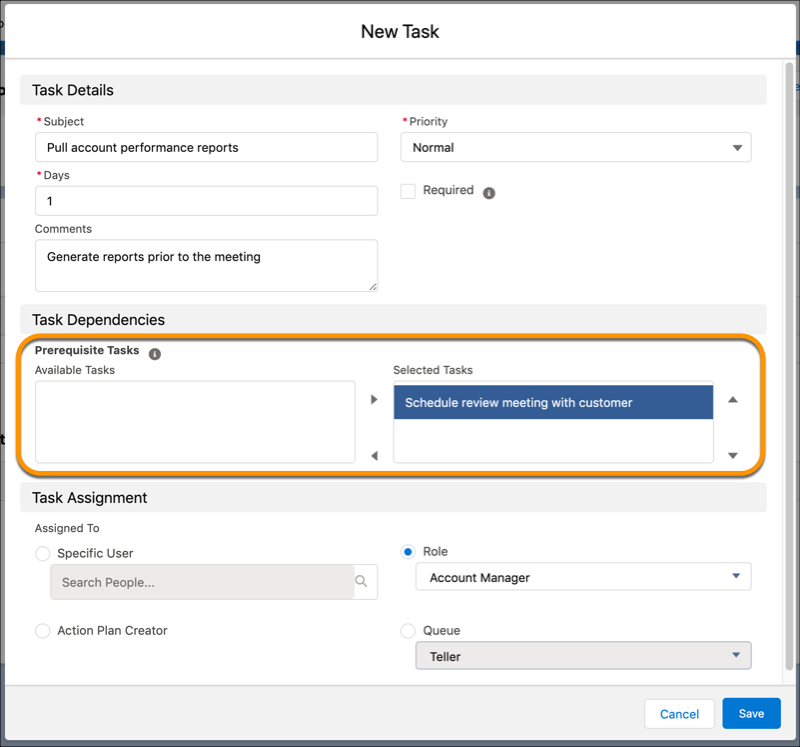Click the magnifier icon in Search People
The height and width of the screenshot is (747, 800).
[x=361, y=581]
